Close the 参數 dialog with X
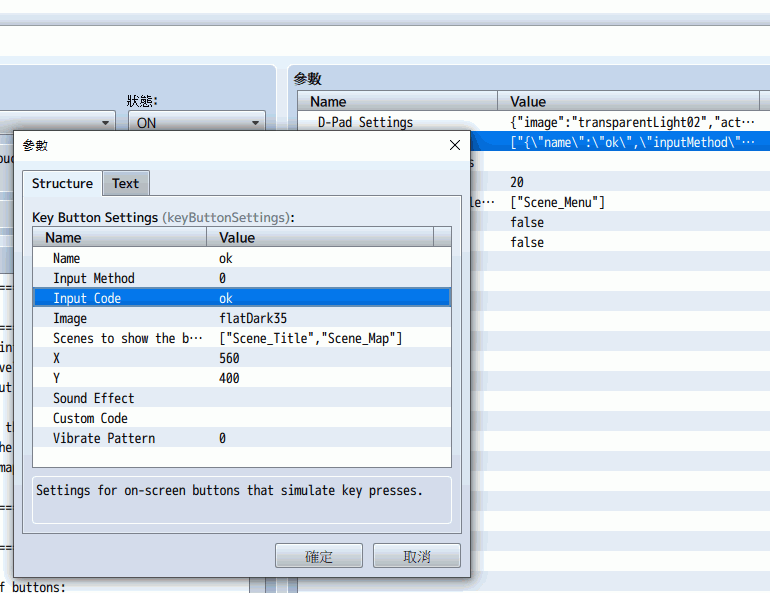Image resolution: width=770 pixels, height=593 pixels. 455,145
